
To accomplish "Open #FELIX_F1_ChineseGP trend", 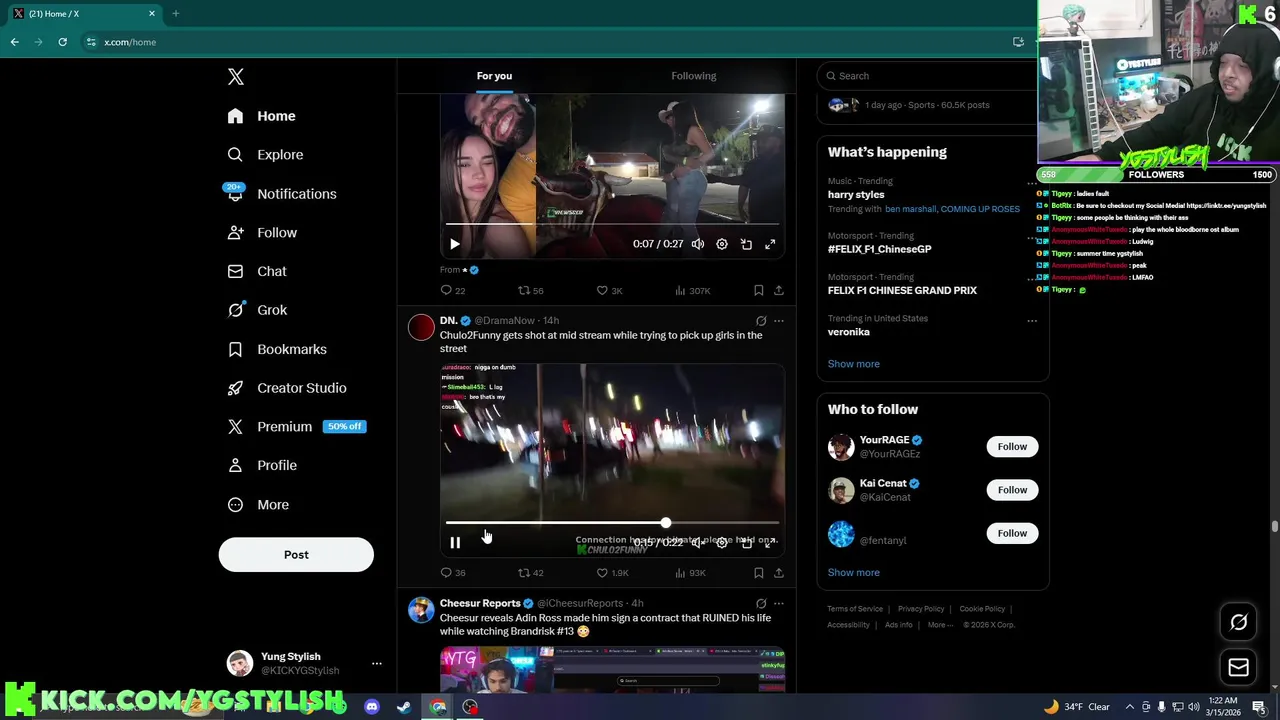I will (879, 249).
